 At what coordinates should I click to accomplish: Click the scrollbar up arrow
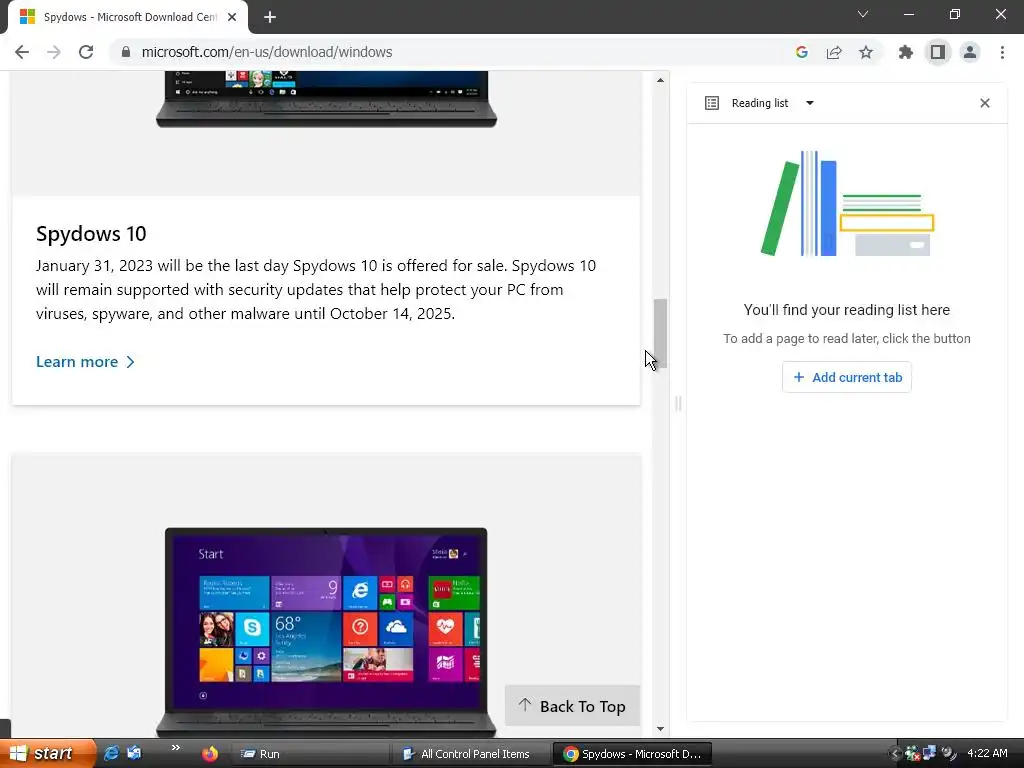click(660, 80)
